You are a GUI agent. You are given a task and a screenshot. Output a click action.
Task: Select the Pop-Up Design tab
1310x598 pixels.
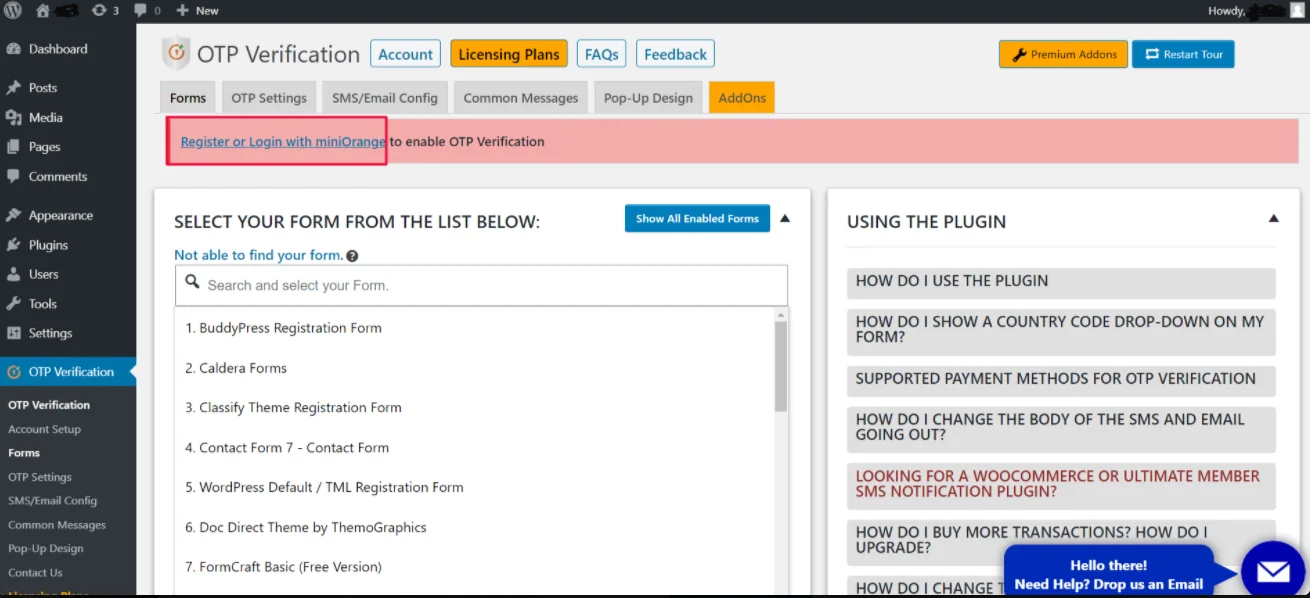649,98
